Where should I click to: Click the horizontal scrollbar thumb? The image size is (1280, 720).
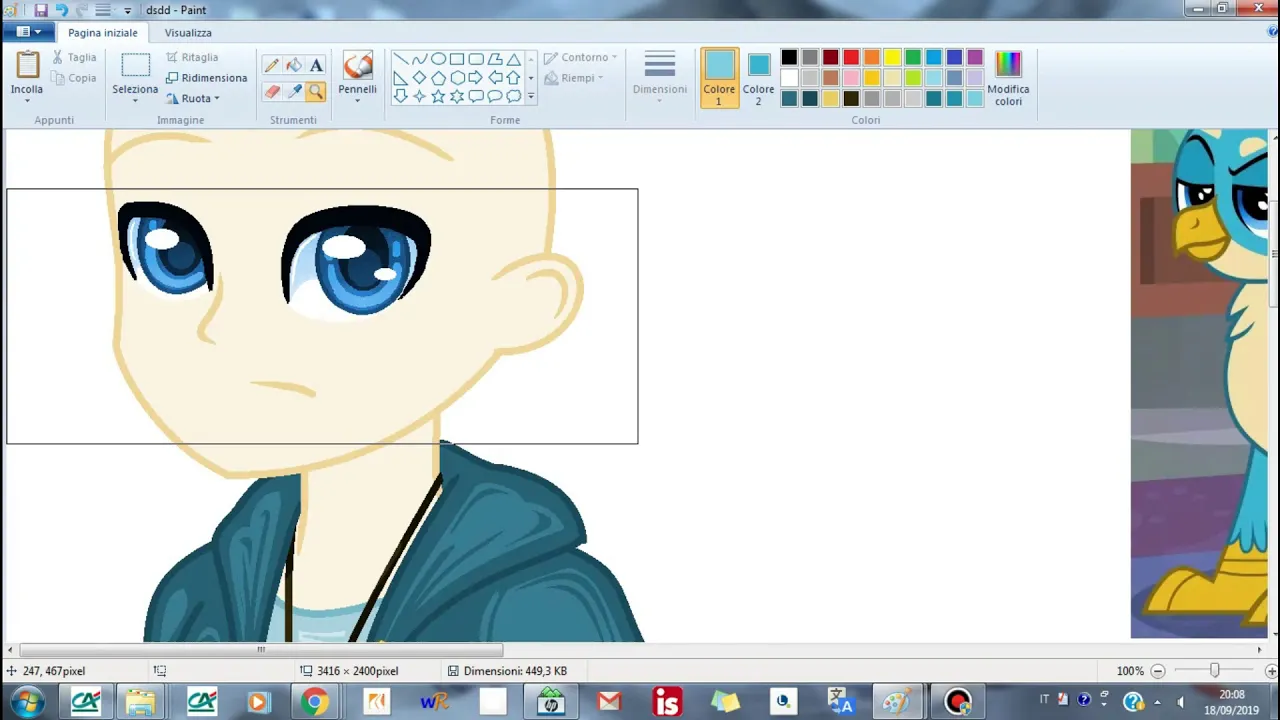point(261,649)
